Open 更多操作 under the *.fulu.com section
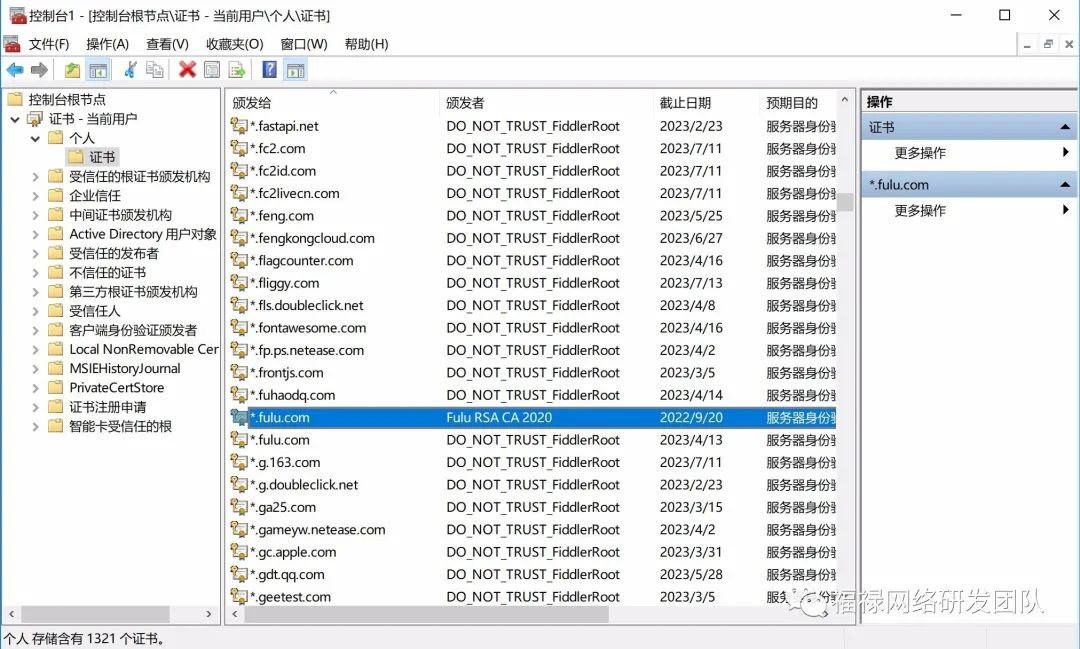 (969, 210)
